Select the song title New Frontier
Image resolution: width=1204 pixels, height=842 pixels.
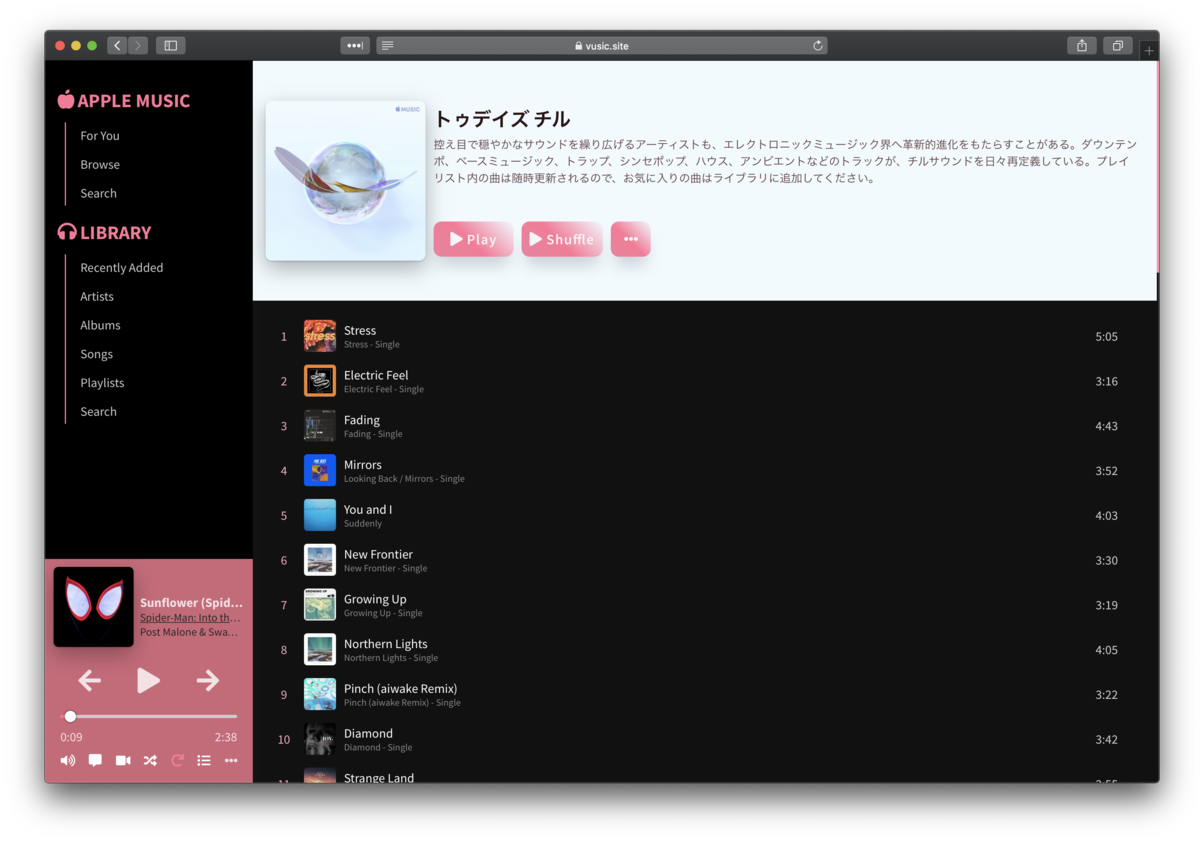(x=378, y=555)
